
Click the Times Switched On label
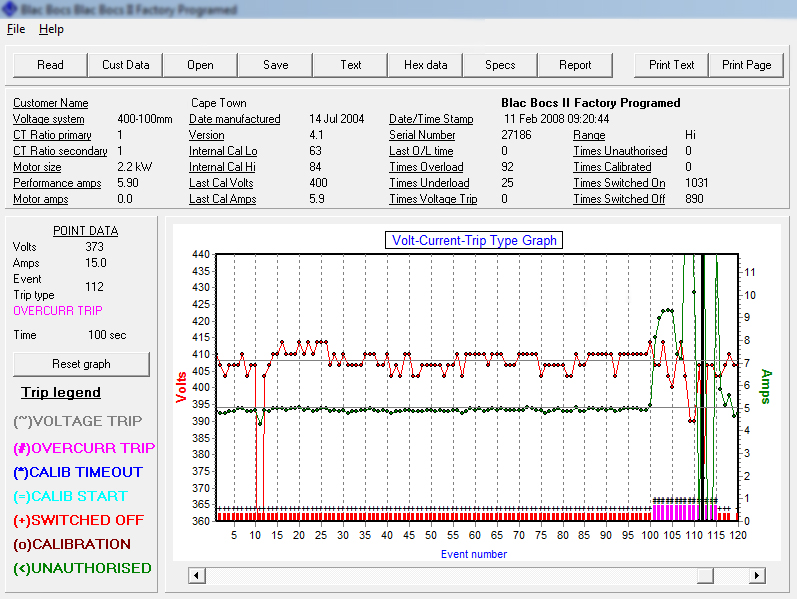(620, 183)
